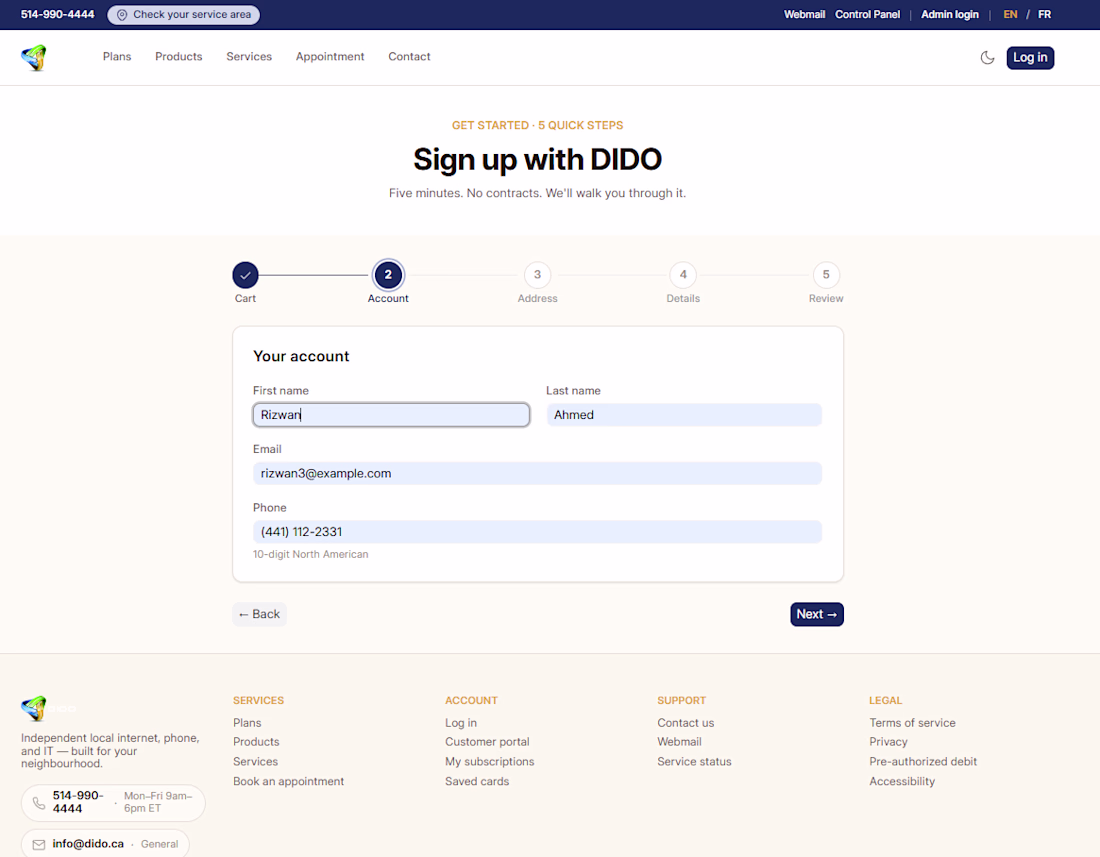
Task: Switch language to EN
Action: coord(1010,15)
